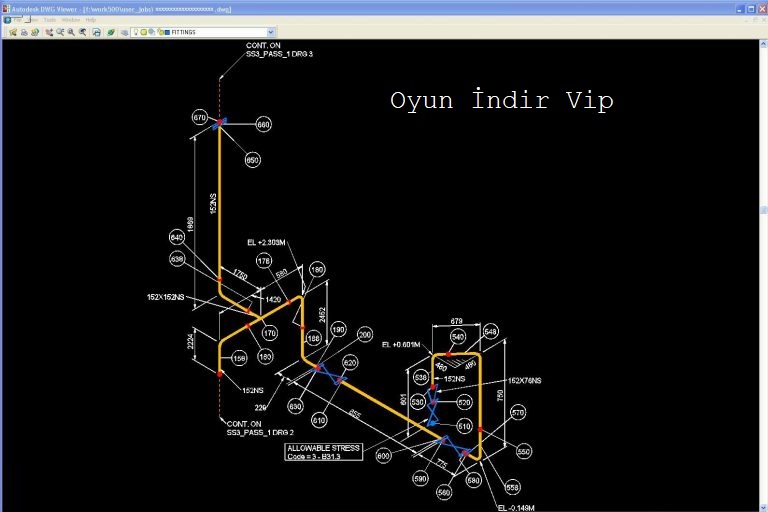Open the Help menu

click(x=91, y=20)
